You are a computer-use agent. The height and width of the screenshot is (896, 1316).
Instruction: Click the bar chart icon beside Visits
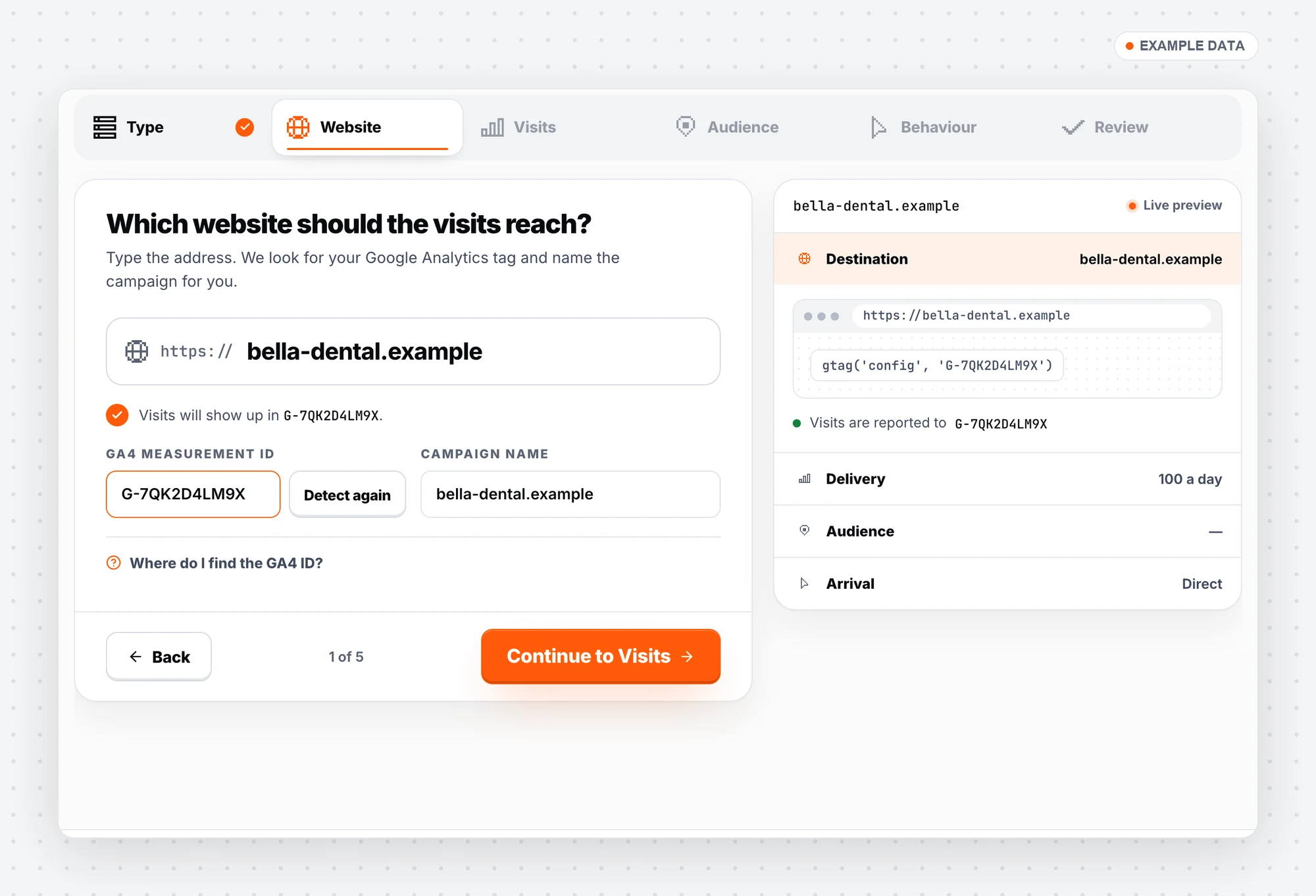(492, 127)
